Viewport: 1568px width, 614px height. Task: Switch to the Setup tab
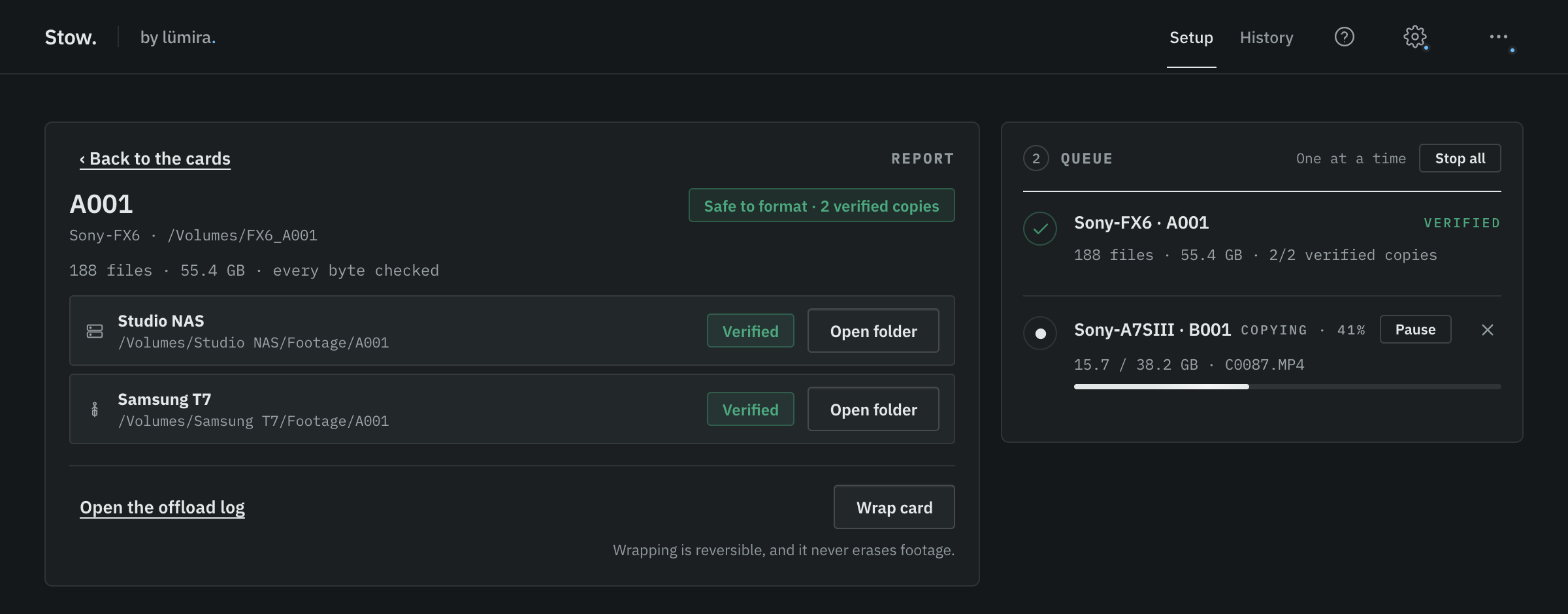pos(1191,37)
